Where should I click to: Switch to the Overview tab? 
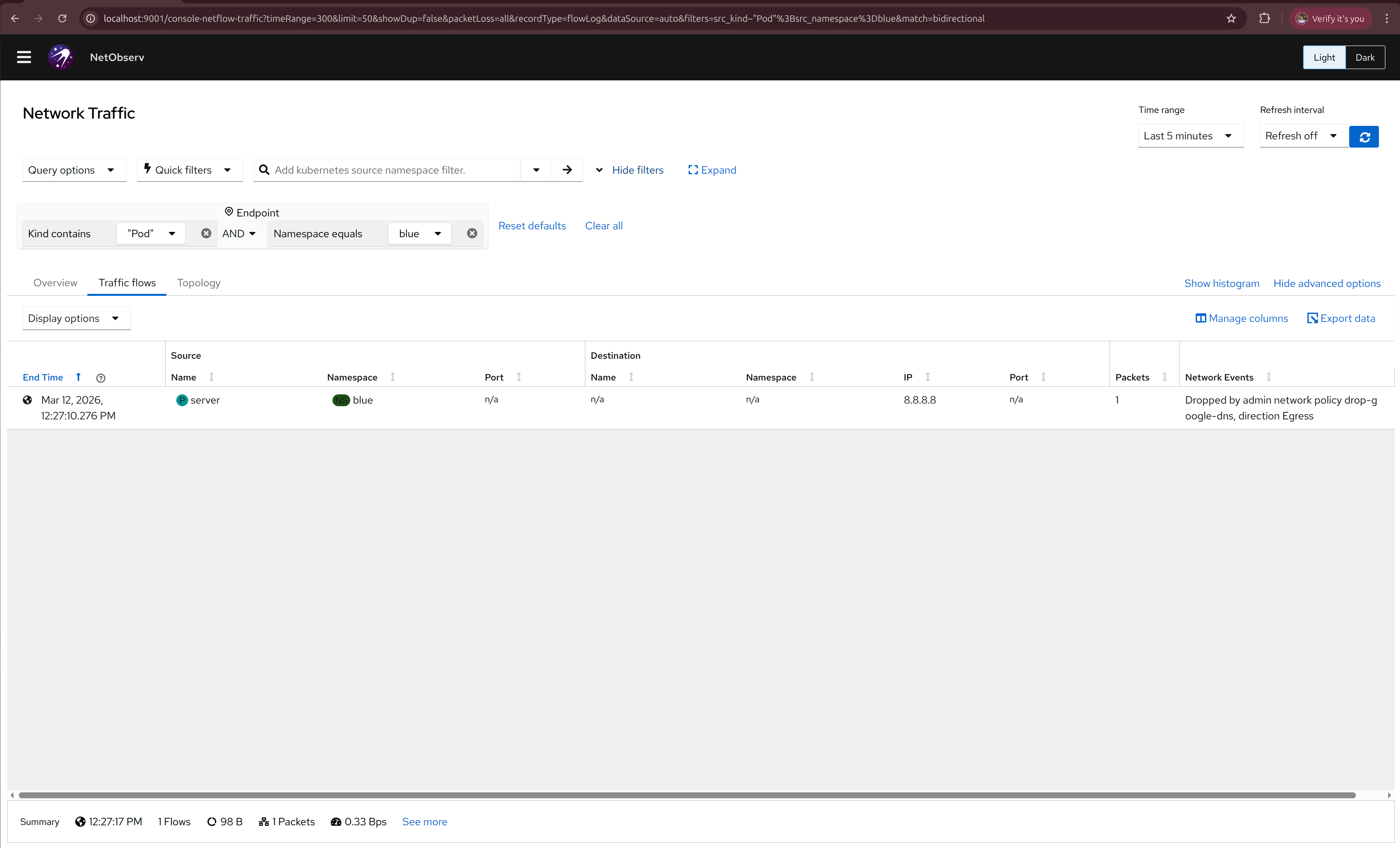point(55,283)
